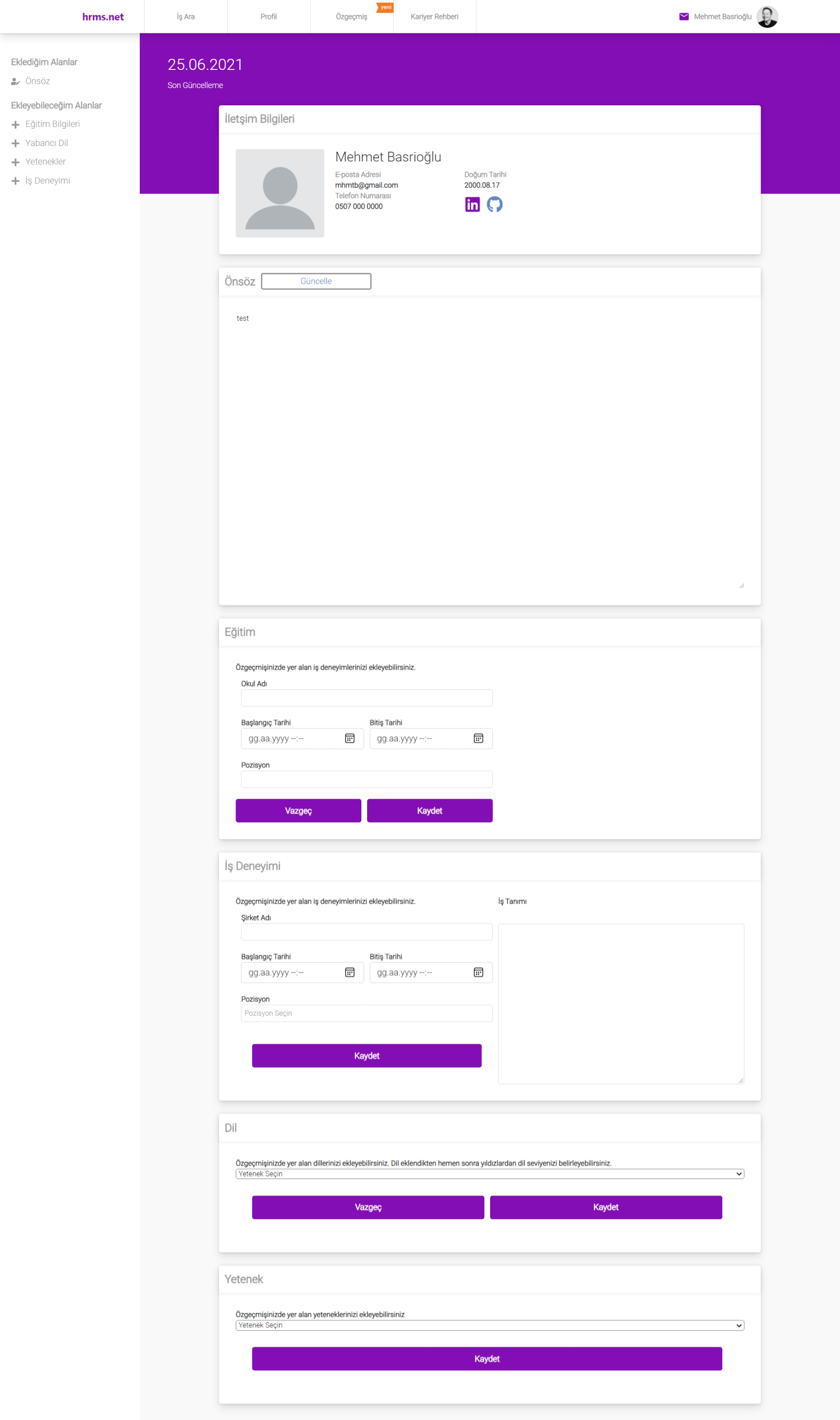Click the plus icon beside Yetenekler
Image resolution: width=840 pixels, height=1420 pixels.
pos(15,162)
